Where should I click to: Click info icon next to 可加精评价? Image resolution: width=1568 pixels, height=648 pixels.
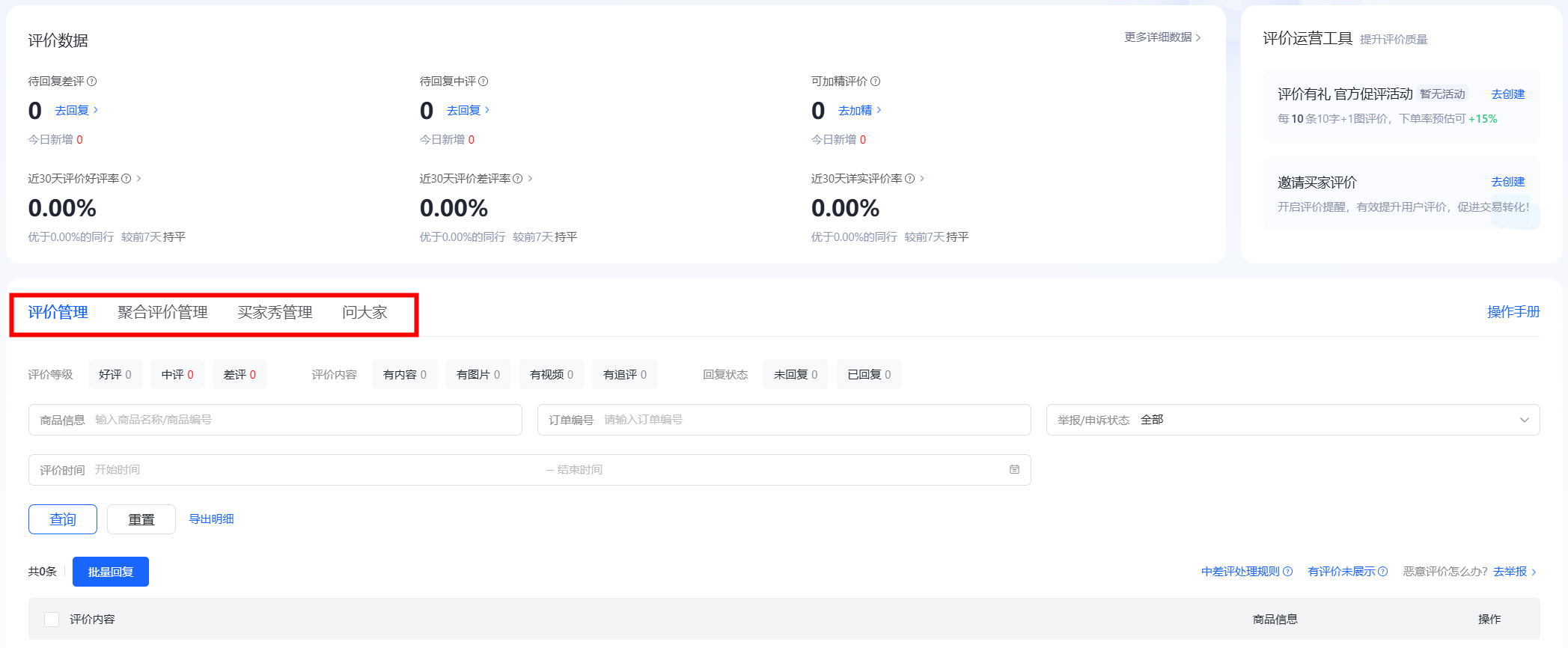tap(876, 82)
